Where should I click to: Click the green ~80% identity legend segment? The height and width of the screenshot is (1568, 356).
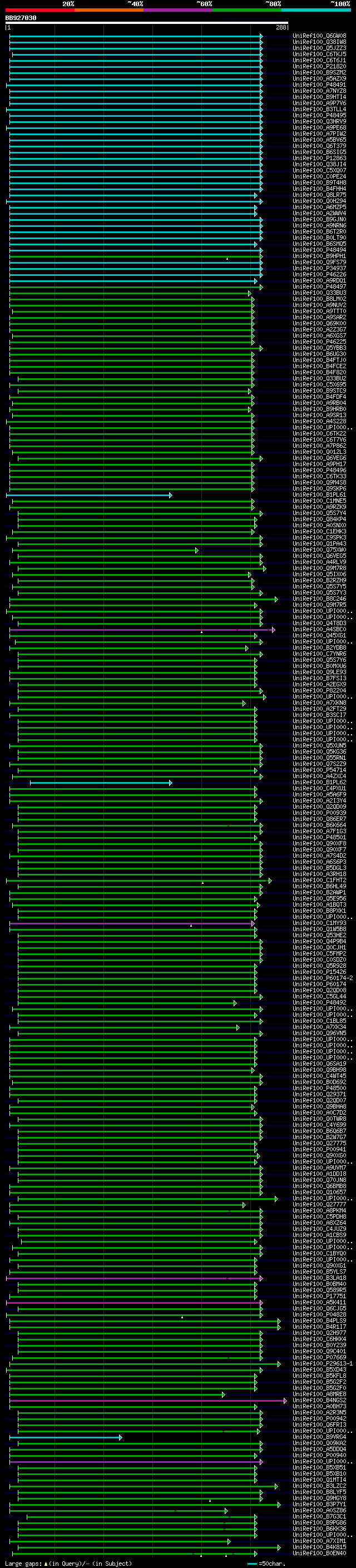[247, 10]
